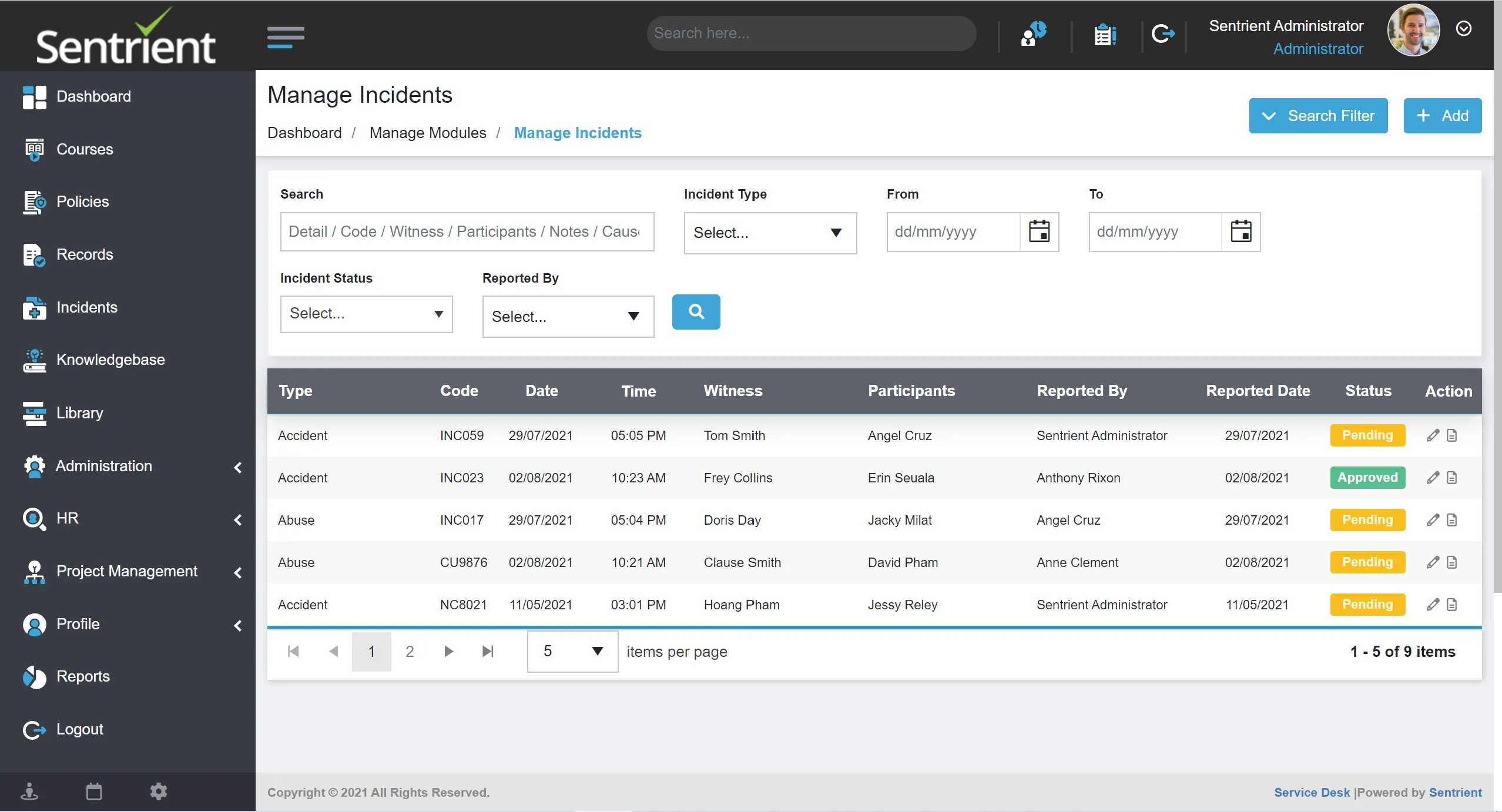Screen dimensions: 1502x812
Task: Select the Knowledgebase icon in the sidebar
Action: pyautogui.click(x=33, y=360)
